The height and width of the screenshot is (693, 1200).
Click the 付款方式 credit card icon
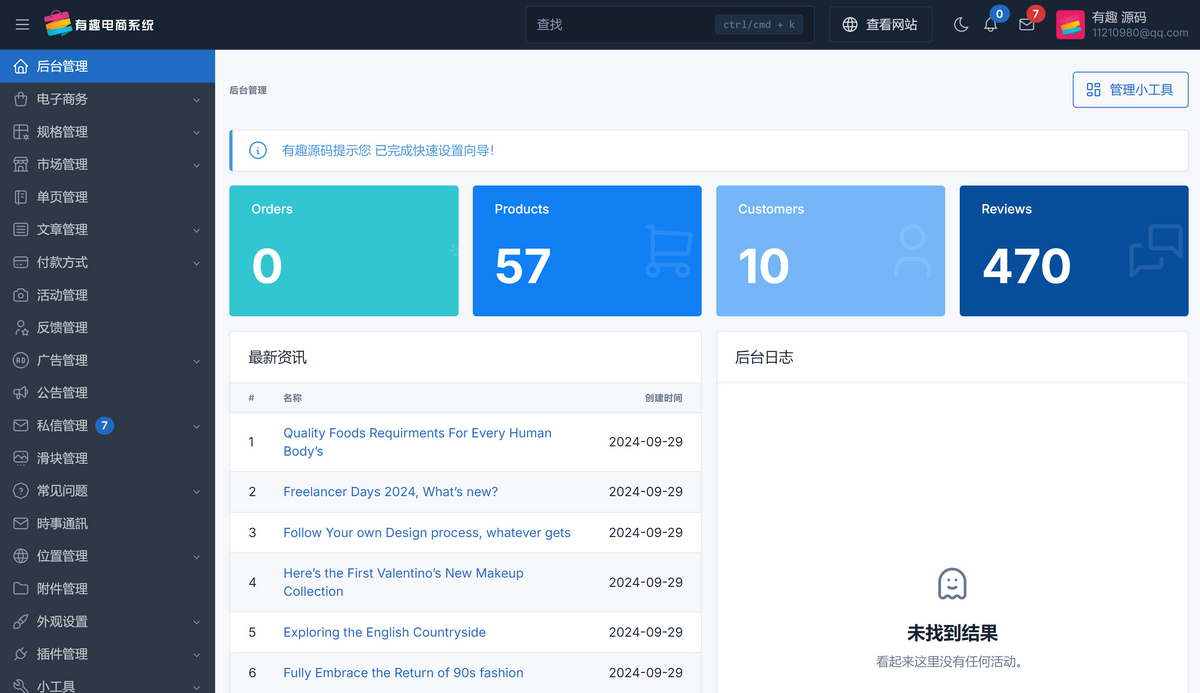click(x=21, y=262)
